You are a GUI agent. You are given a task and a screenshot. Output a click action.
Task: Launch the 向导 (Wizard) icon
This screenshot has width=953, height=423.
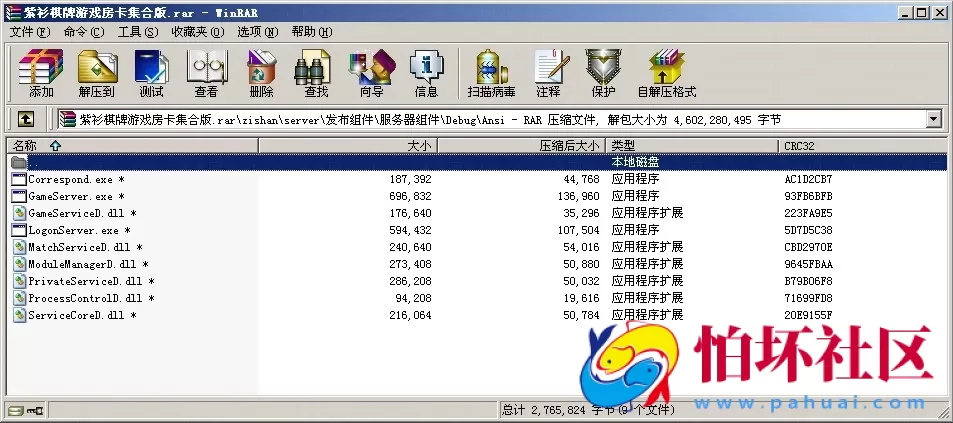click(x=371, y=73)
